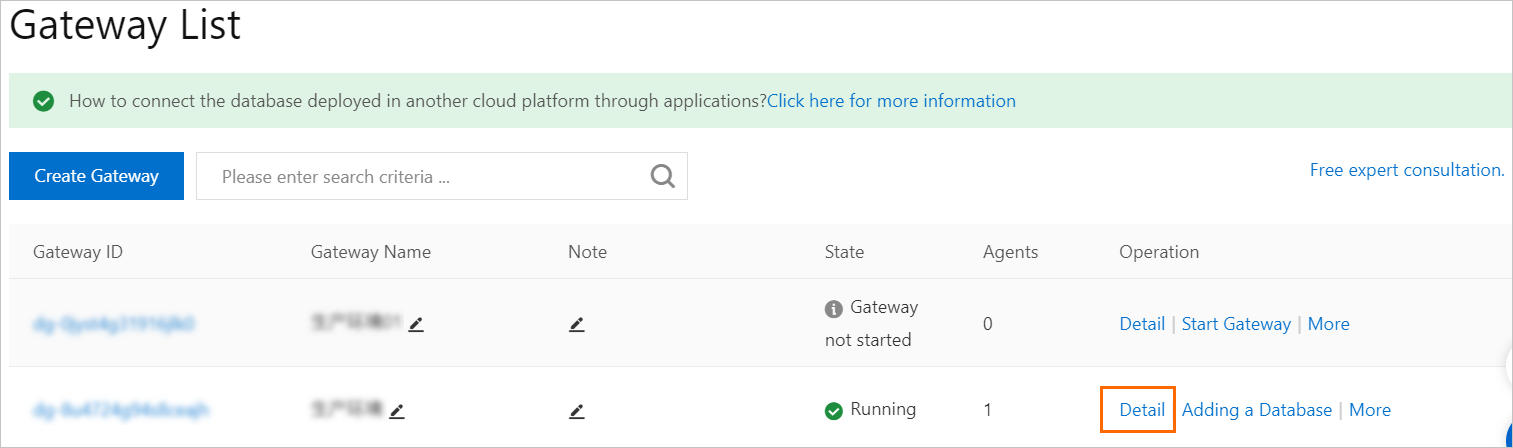The image size is (1513, 448).
Task: Open Detail for the Running gateway
Action: click(x=1142, y=410)
